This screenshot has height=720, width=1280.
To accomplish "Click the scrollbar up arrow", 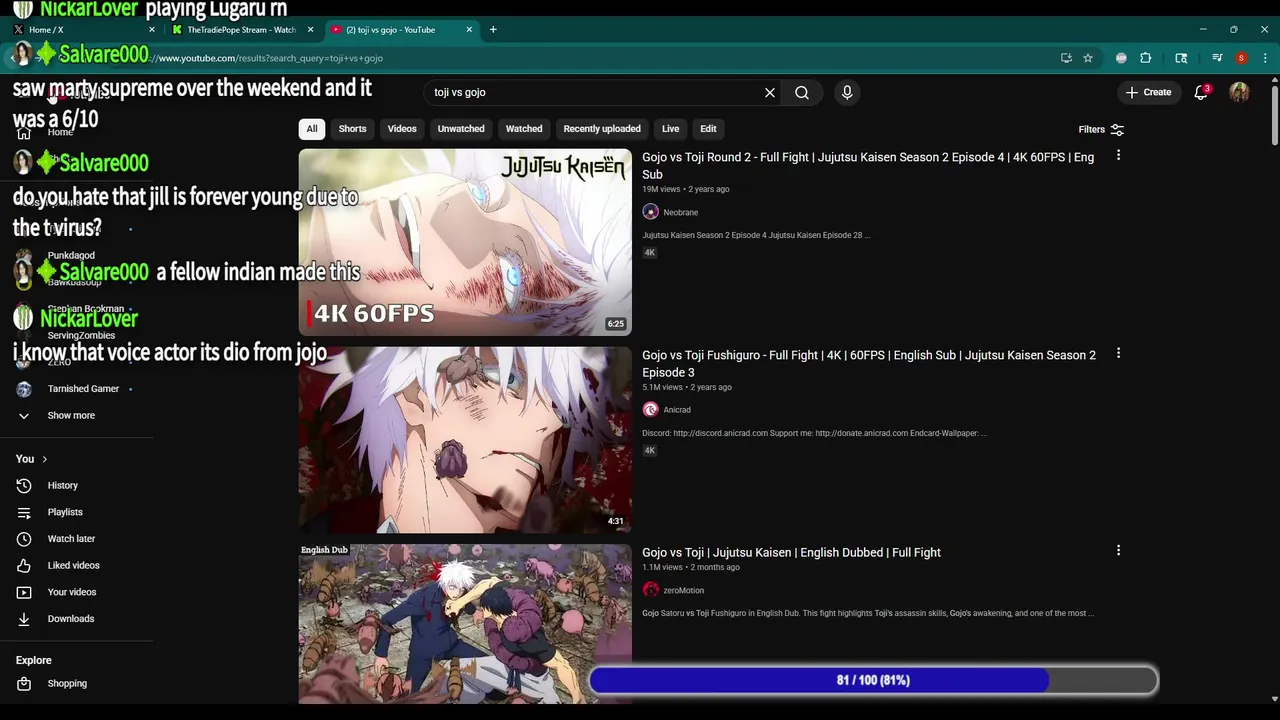I will (x=1274, y=80).
